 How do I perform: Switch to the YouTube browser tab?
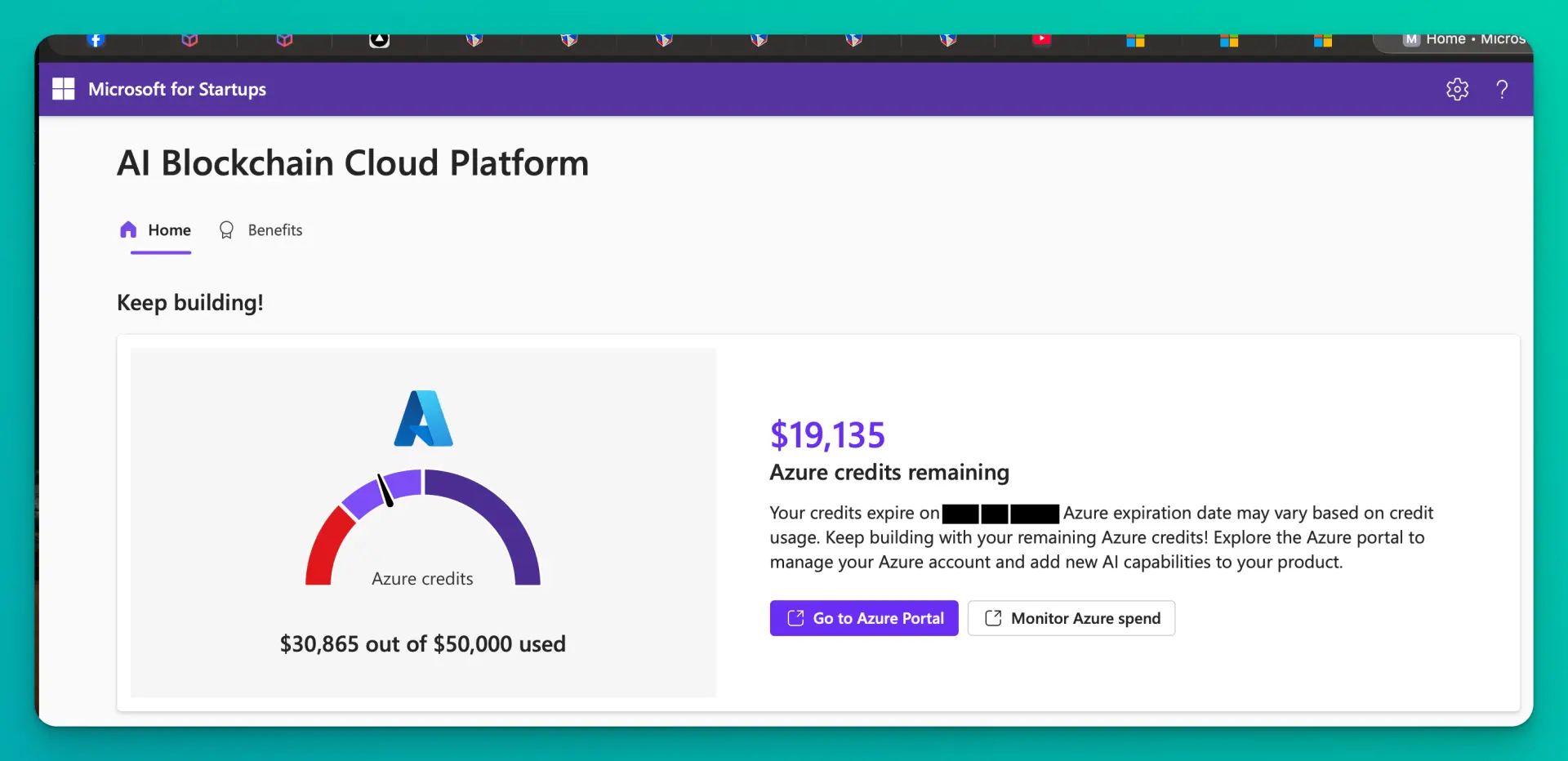click(x=1041, y=39)
